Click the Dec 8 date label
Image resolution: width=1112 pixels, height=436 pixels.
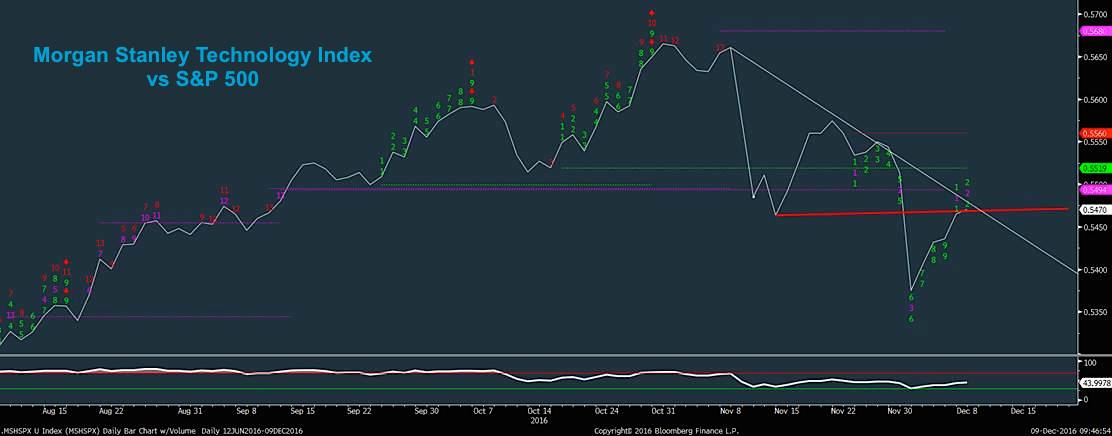coord(967,410)
